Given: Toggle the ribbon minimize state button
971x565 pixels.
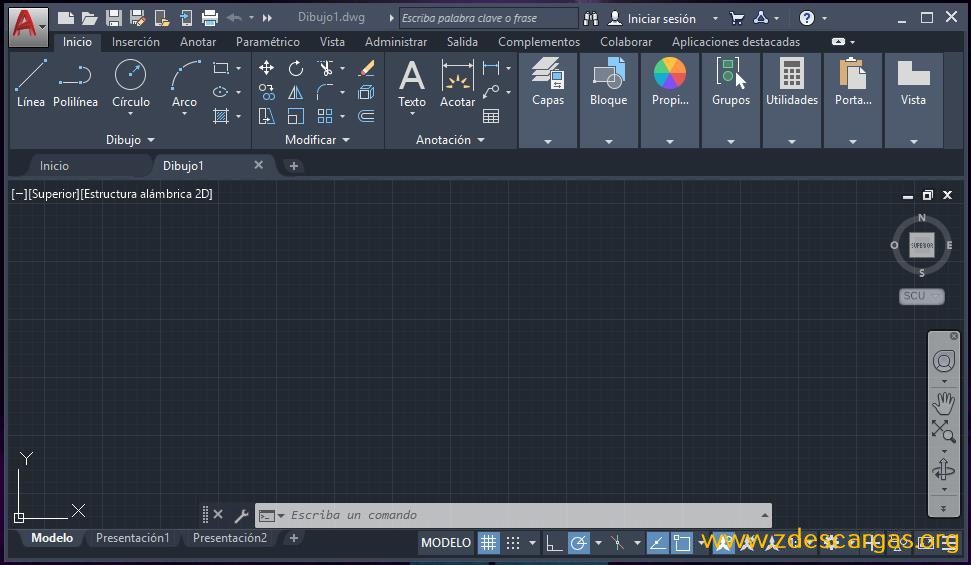Looking at the screenshot, I should tap(838, 42).
